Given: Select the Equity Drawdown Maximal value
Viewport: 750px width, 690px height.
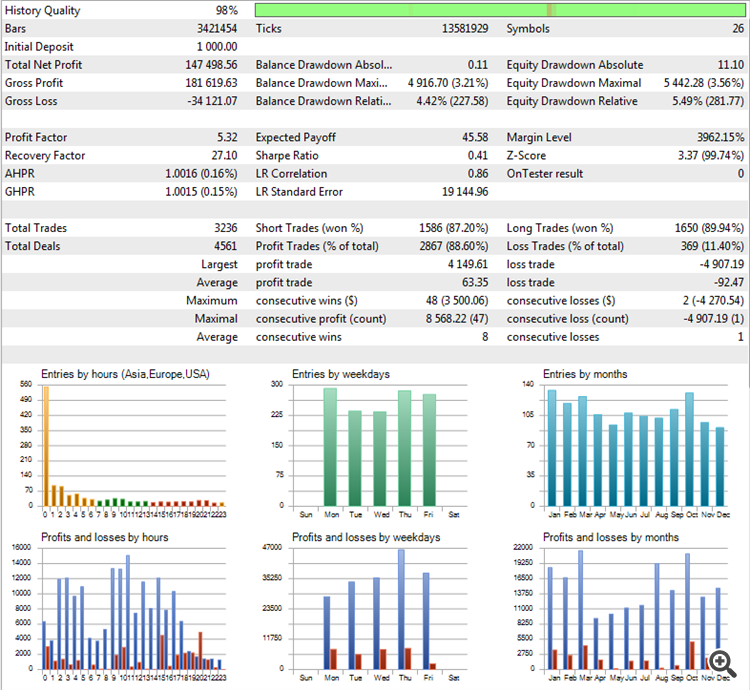Looking at the screenshot, I should [x=704, y=83].
